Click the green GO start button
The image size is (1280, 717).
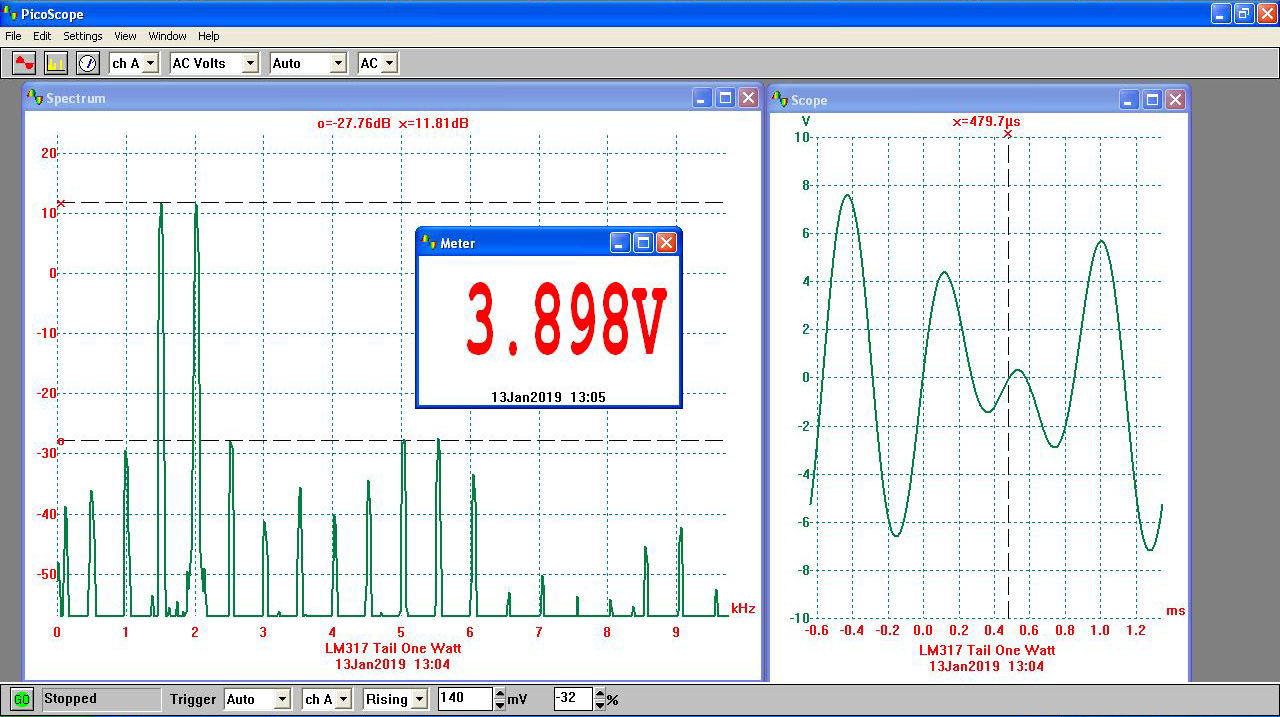click(22, 699)
